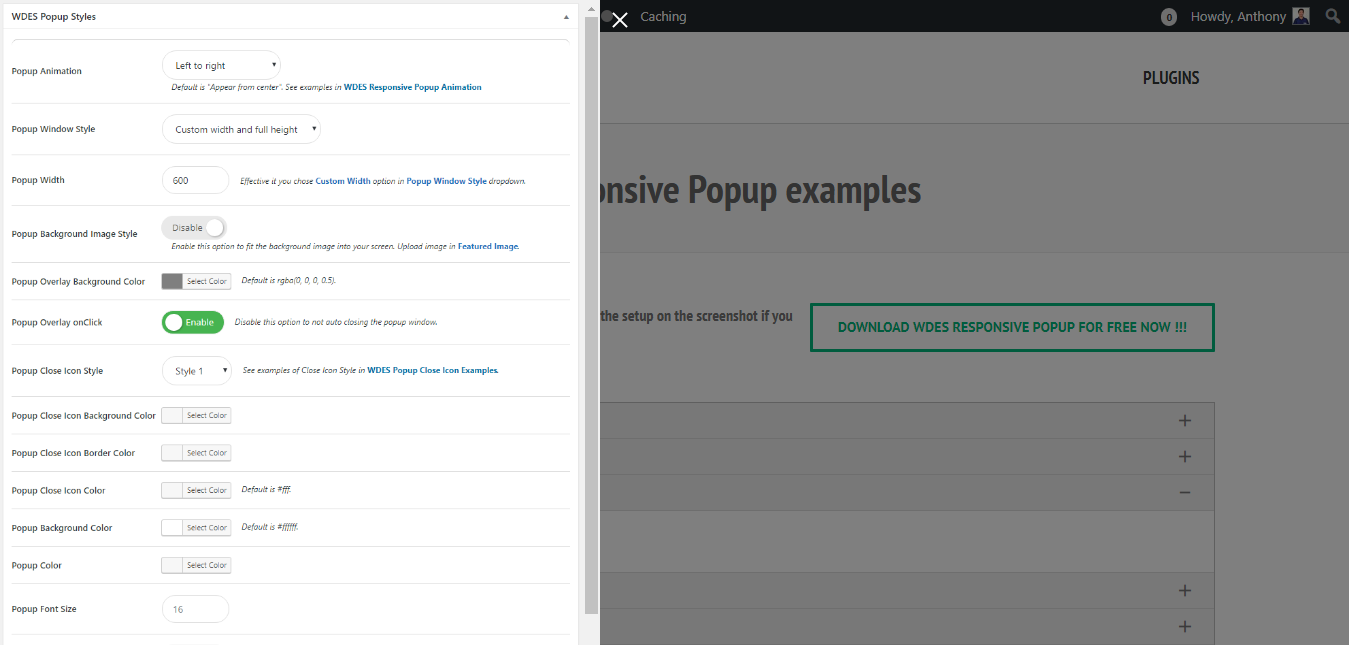This screenshot has width=1349, height=645.
Task: Open the PLUGINS navigation item
Action: 1171,78
